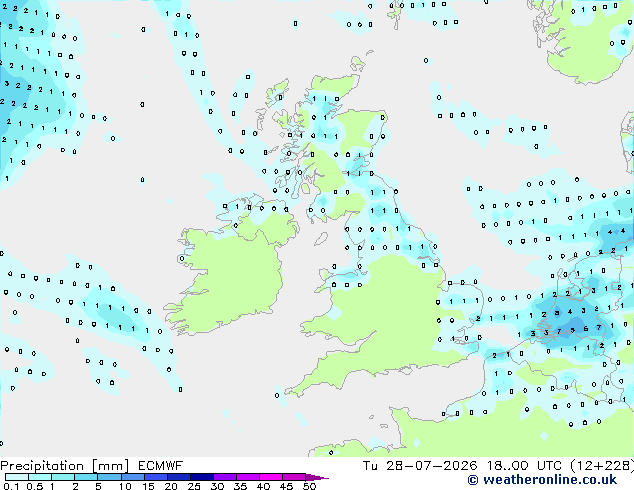The height and width of the screenshot is (490, 634).
Task: Click the '0.5' legend scale label
Action: (34, 486)
